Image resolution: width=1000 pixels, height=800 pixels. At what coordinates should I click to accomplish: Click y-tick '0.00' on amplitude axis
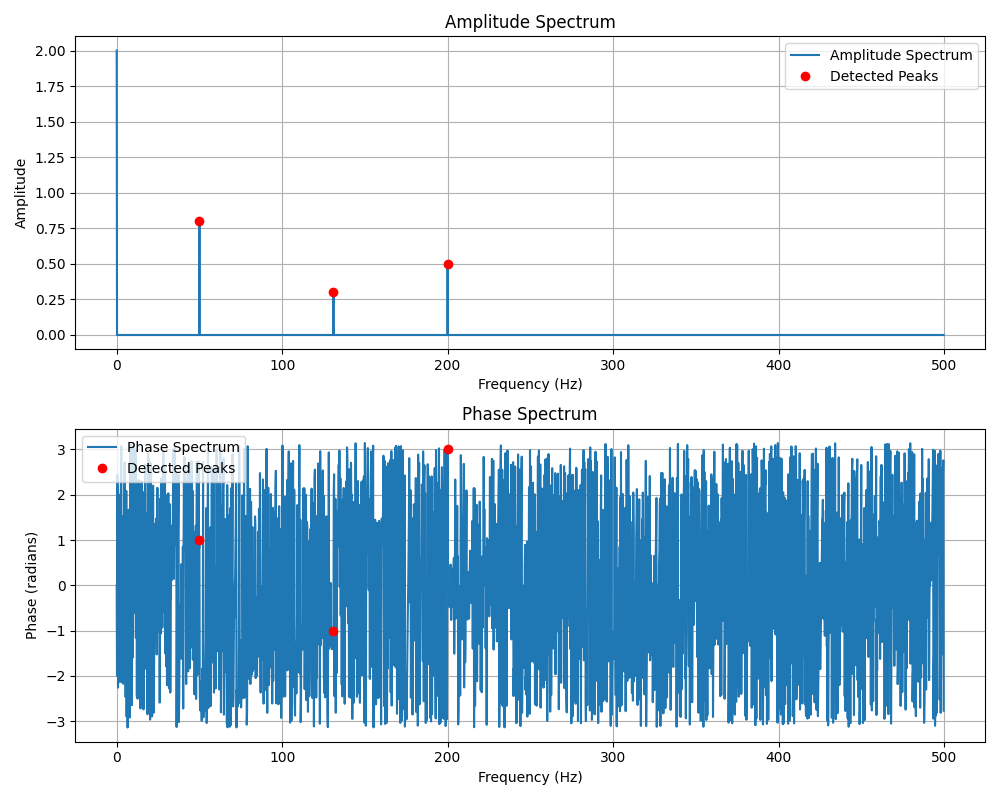tap(50, 335)
